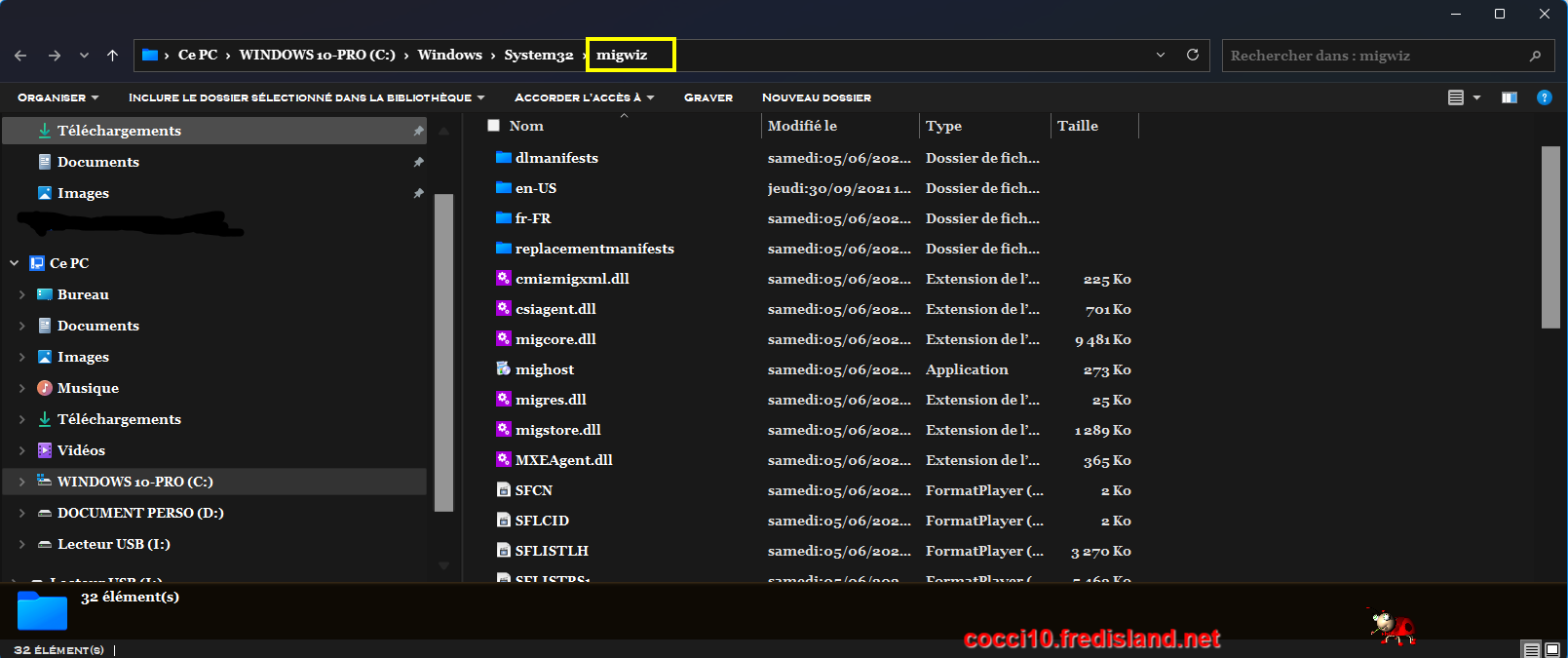Click the Musique folder icon
Image resolution: width=1568 pixels, height=658 pixels.
44,388
